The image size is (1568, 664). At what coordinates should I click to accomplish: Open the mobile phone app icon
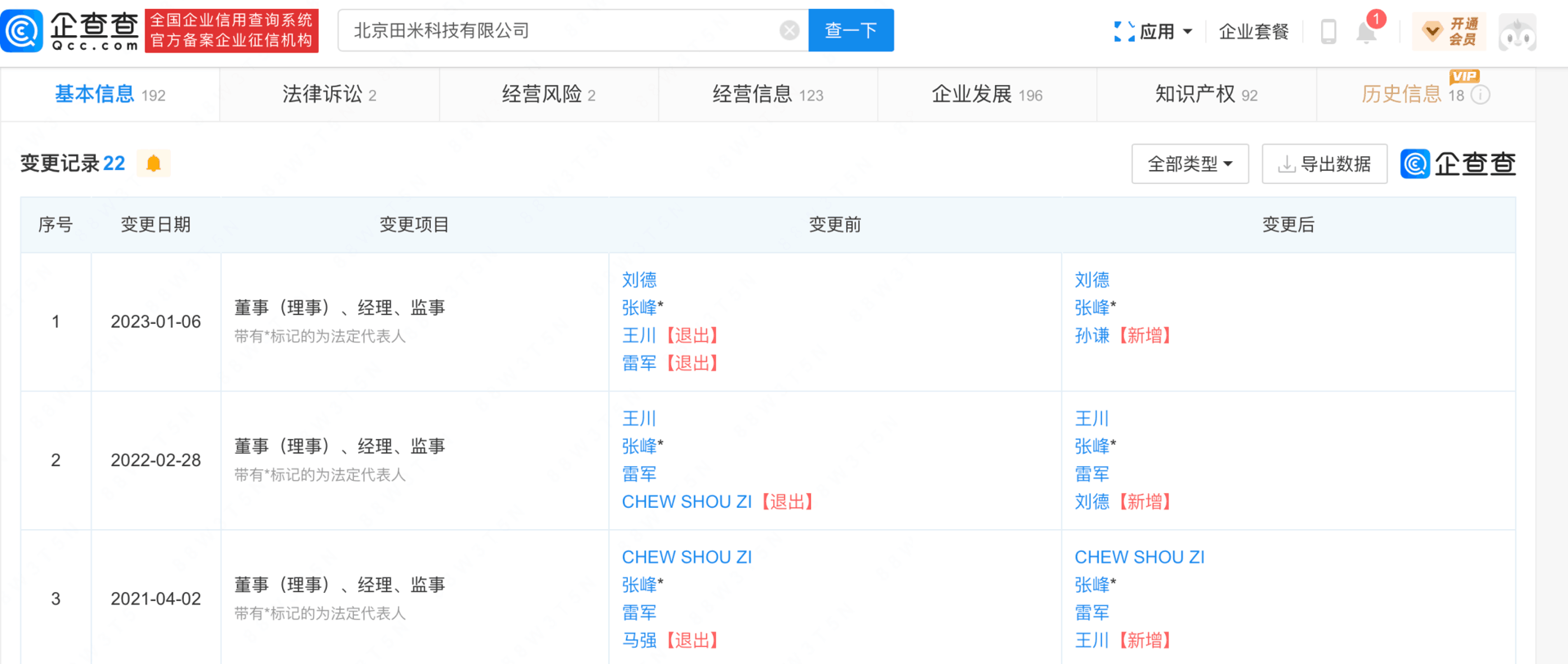[1328, 32]
